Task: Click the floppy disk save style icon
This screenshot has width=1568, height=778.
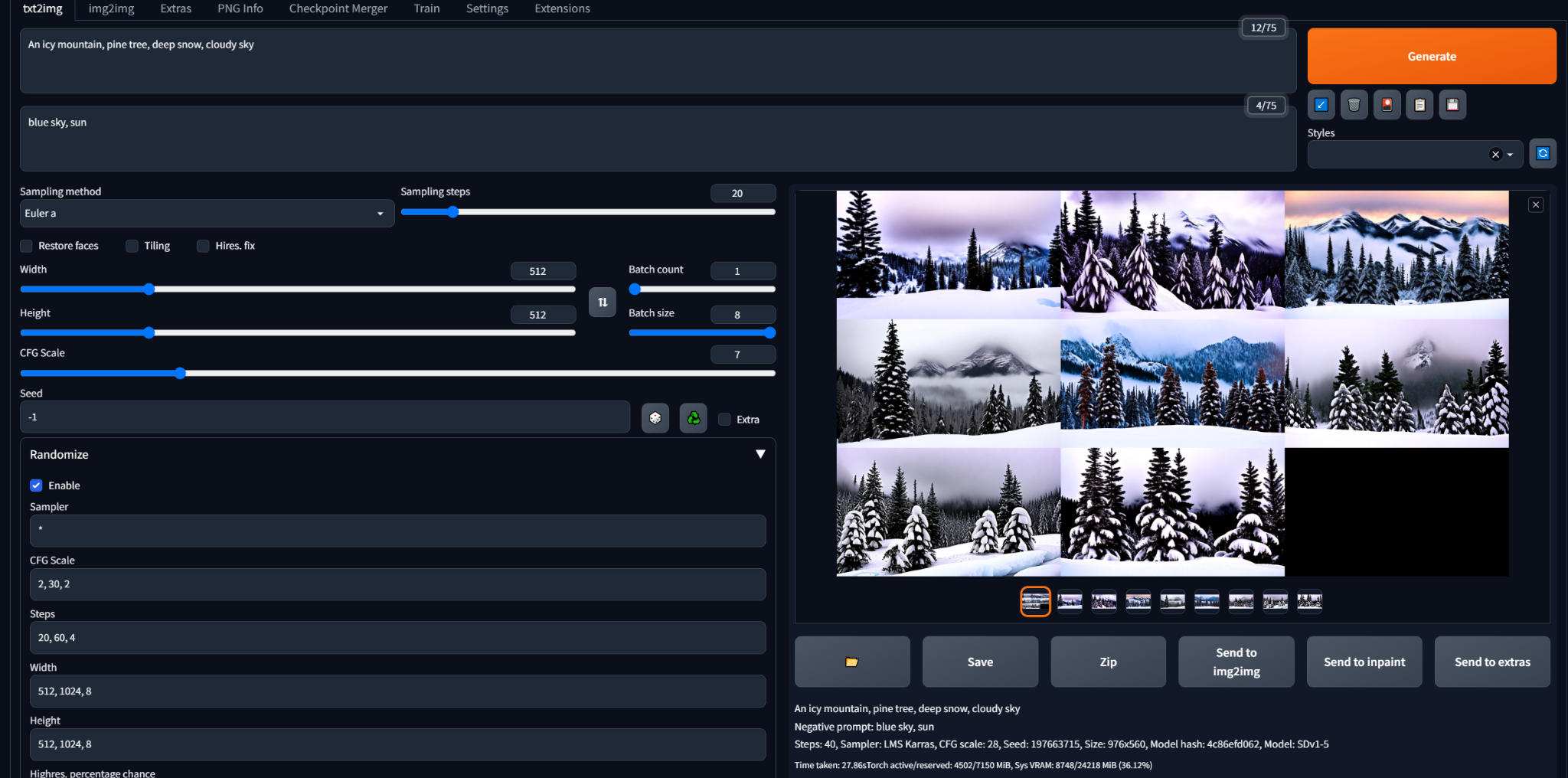Action: tap(1452, 105)
